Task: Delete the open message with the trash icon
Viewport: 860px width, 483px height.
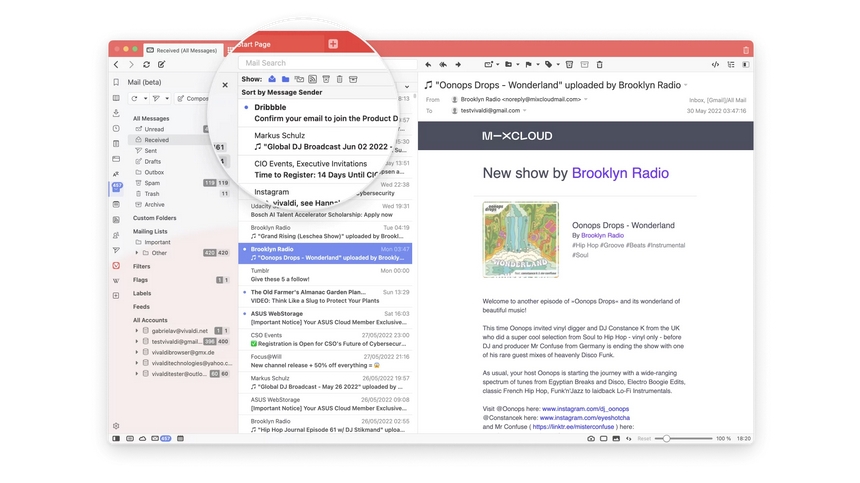Action: 599,65
